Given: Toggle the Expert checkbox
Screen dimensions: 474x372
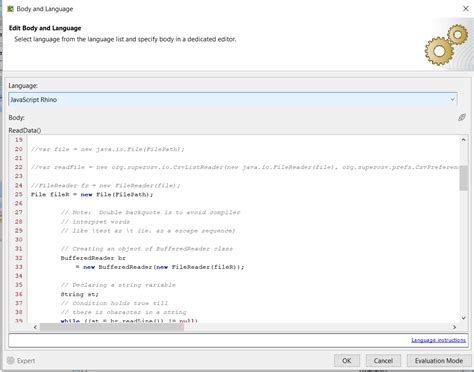Looking at the screenshot, I should coord(11,360).
